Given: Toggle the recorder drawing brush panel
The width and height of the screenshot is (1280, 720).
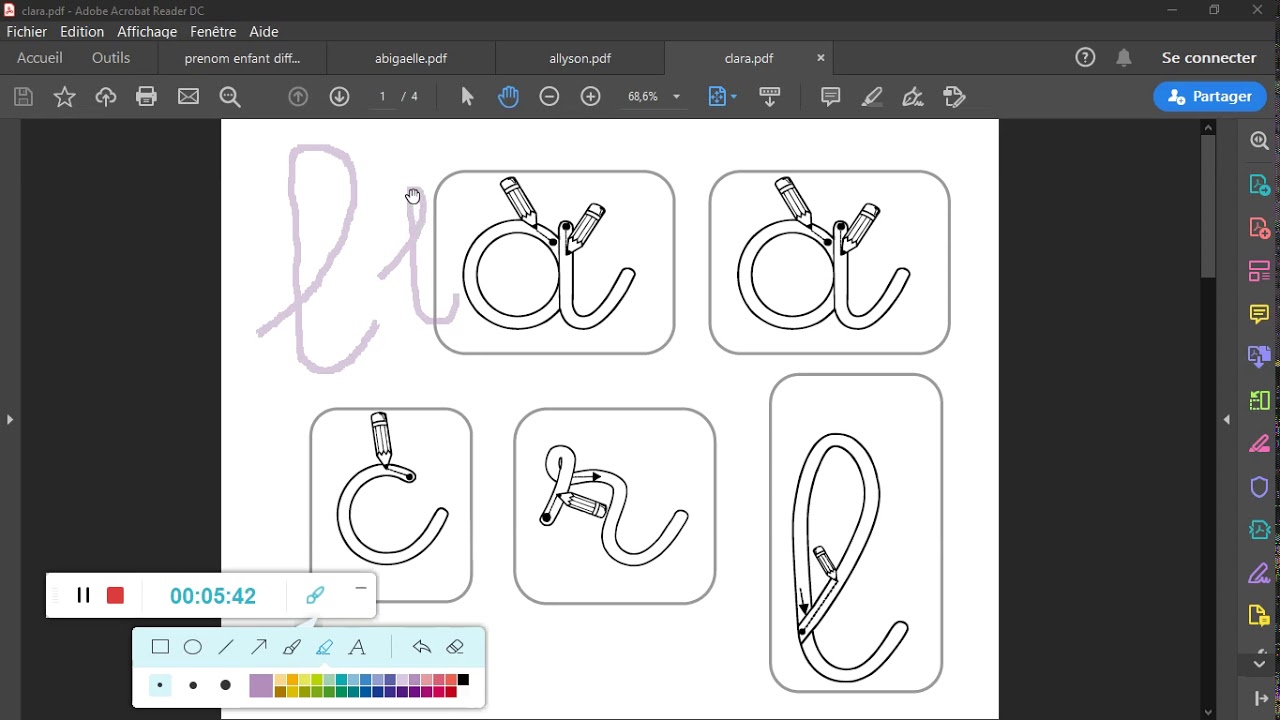Looking at the screenshot, I should coord(315,596).
